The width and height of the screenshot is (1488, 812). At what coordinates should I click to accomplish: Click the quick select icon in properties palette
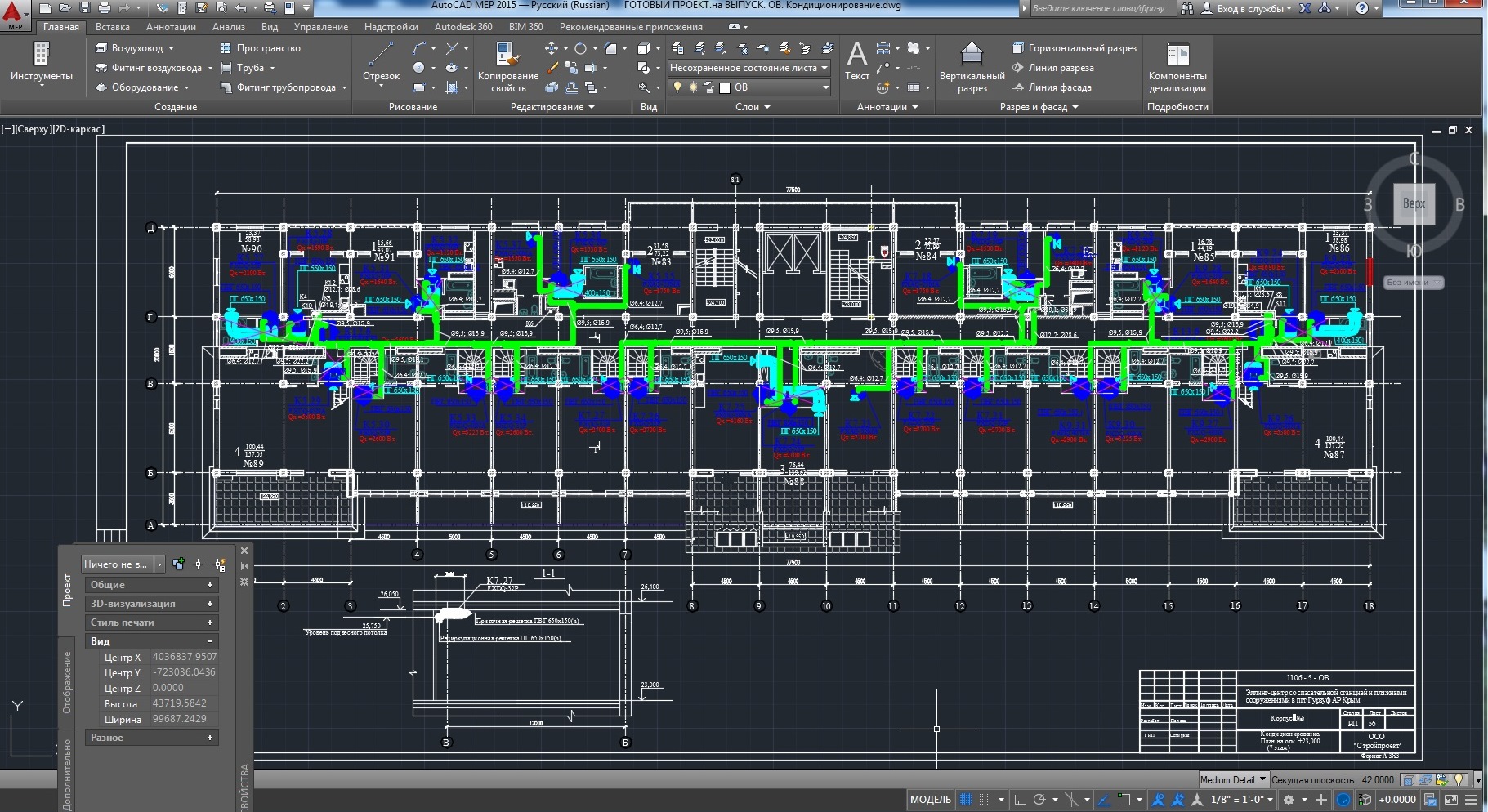[219, 564]
